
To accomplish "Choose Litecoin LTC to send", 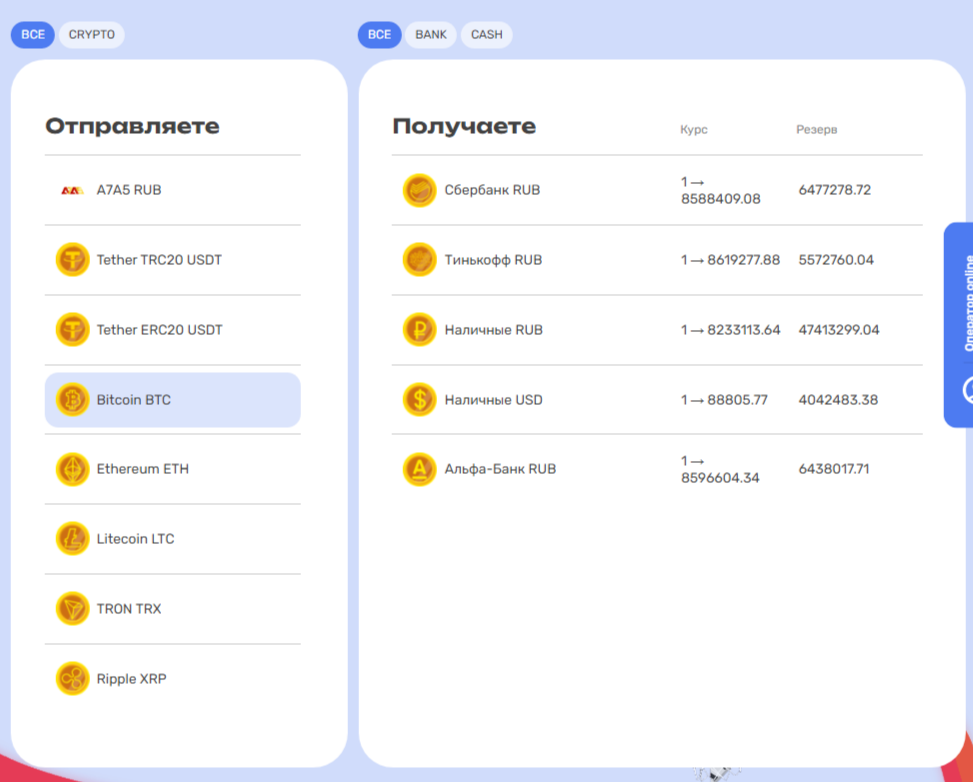I will (x=173, y=539).
